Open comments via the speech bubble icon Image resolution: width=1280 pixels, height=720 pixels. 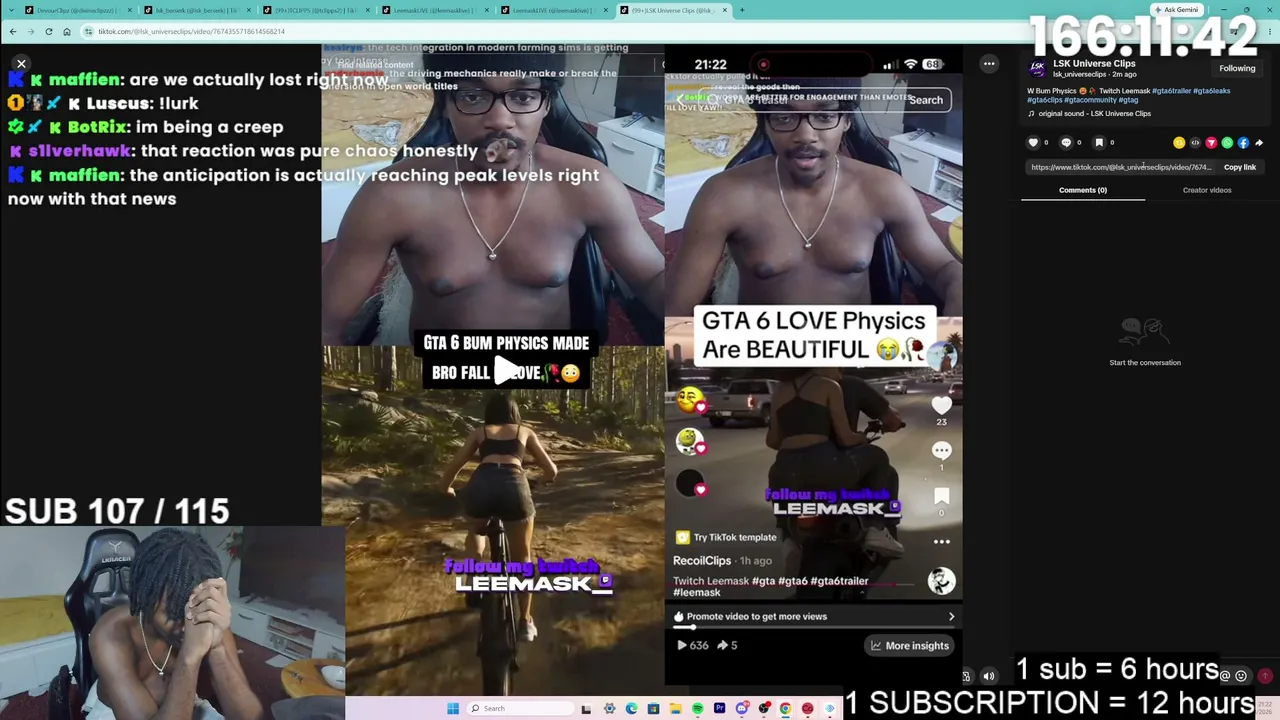click(x=1066, y=143)
